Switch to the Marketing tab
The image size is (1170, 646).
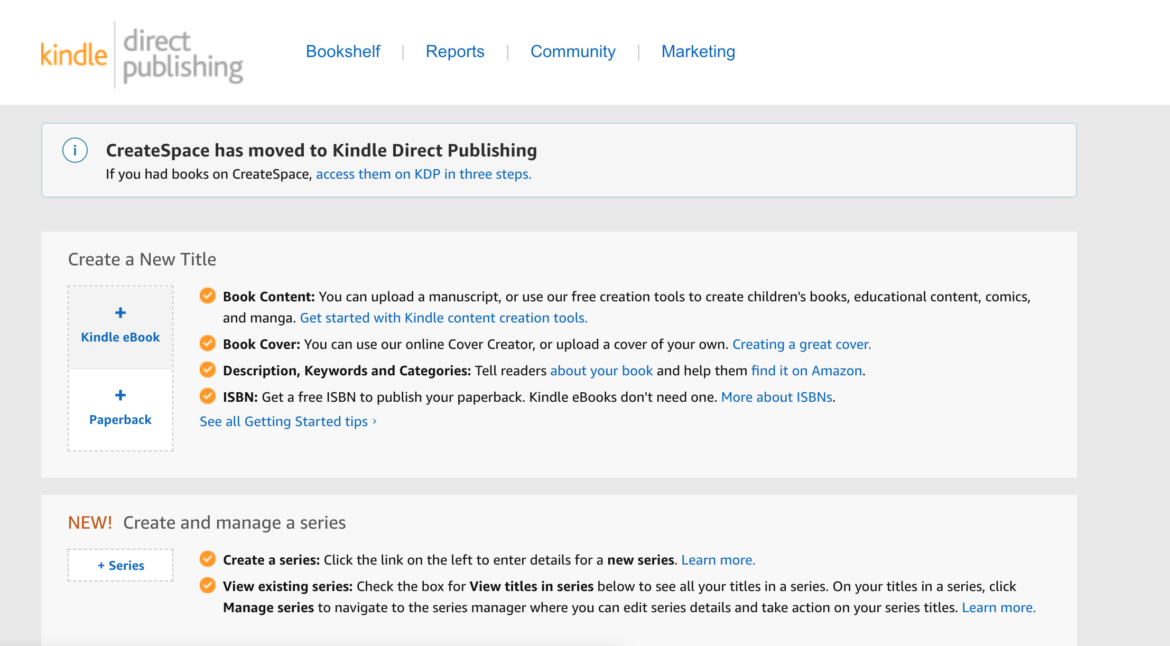698,51
